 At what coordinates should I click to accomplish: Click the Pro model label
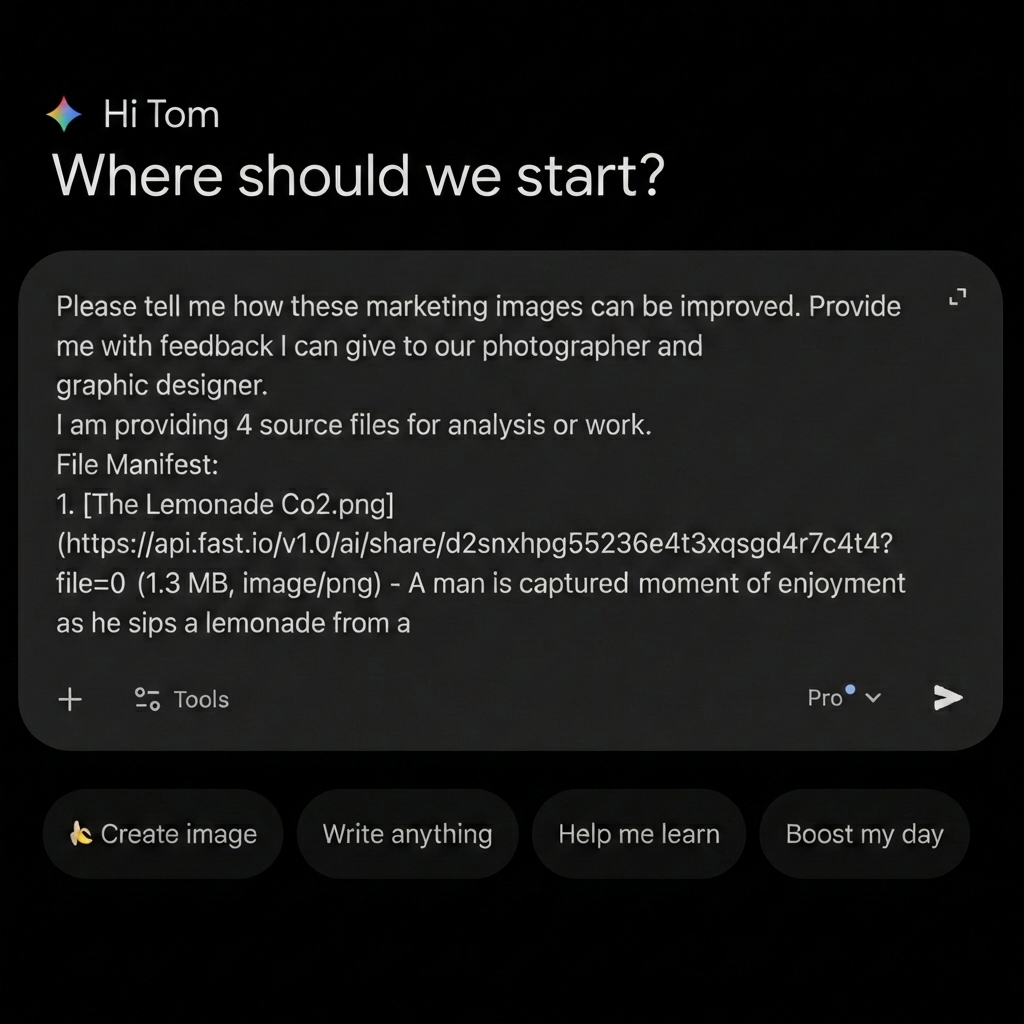point(825,699)
